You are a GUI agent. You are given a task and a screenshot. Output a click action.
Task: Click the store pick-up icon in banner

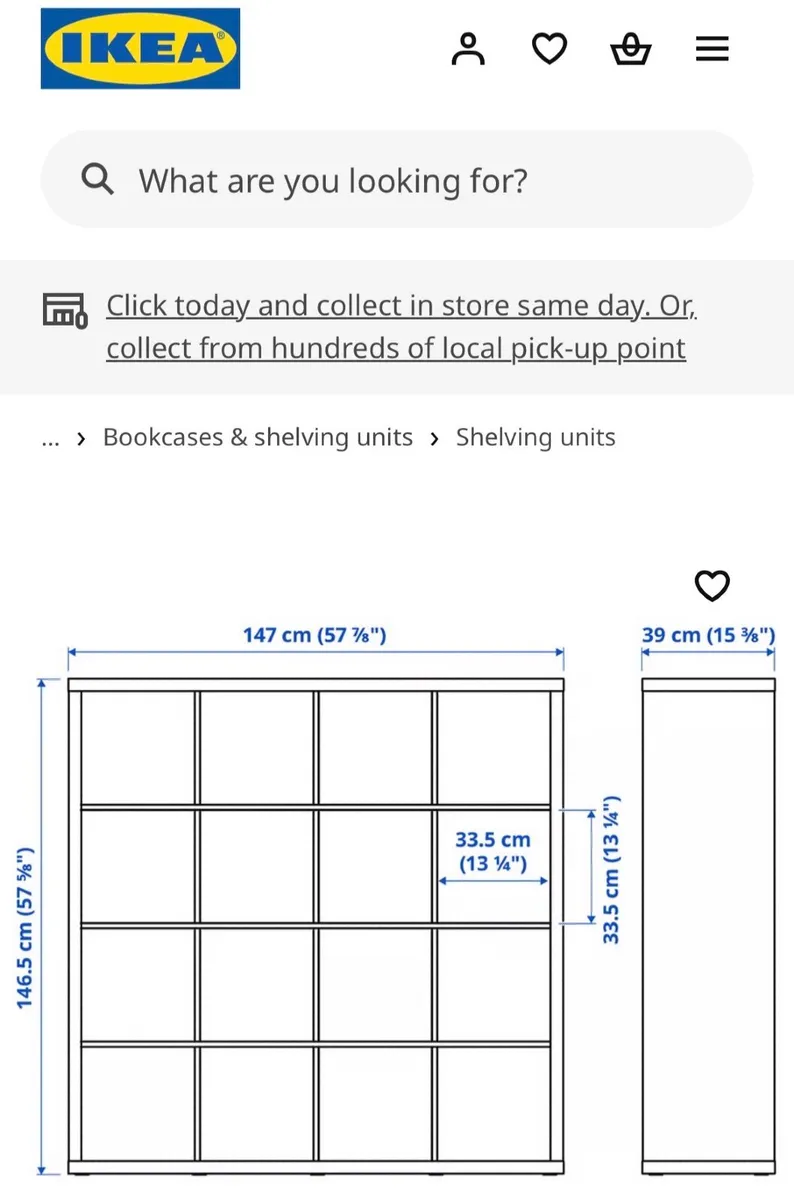point(65,309)
